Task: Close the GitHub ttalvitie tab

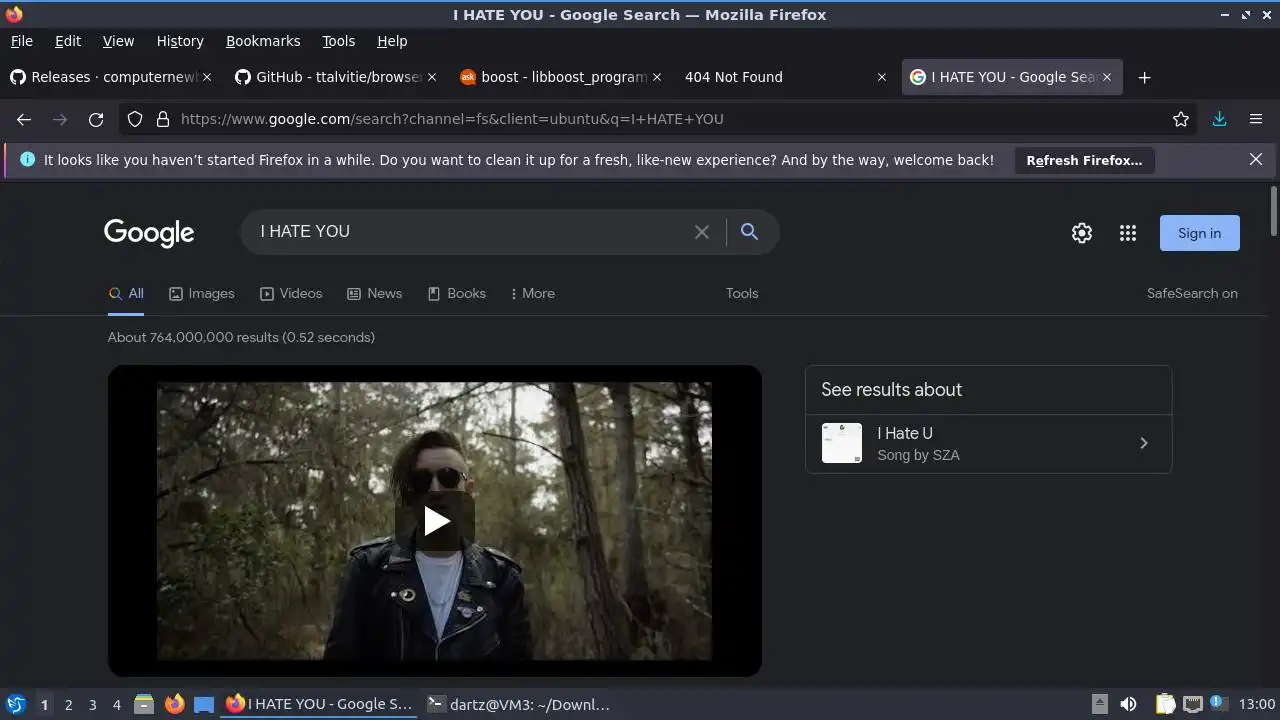Action: [x=432, y=77]
